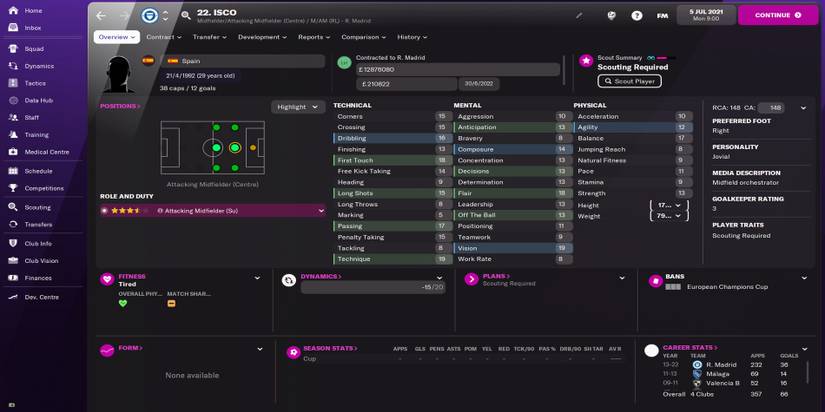825x412 pixels.
Task: Click the Fitness heart icon
Action: tap(107, 279)
